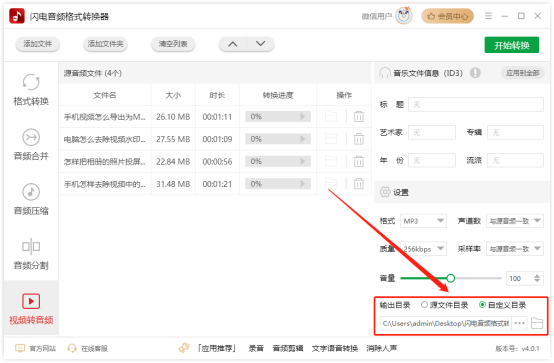Click 添加文件 button
This screenshot has height=363, width=554.
coord(37,44)
